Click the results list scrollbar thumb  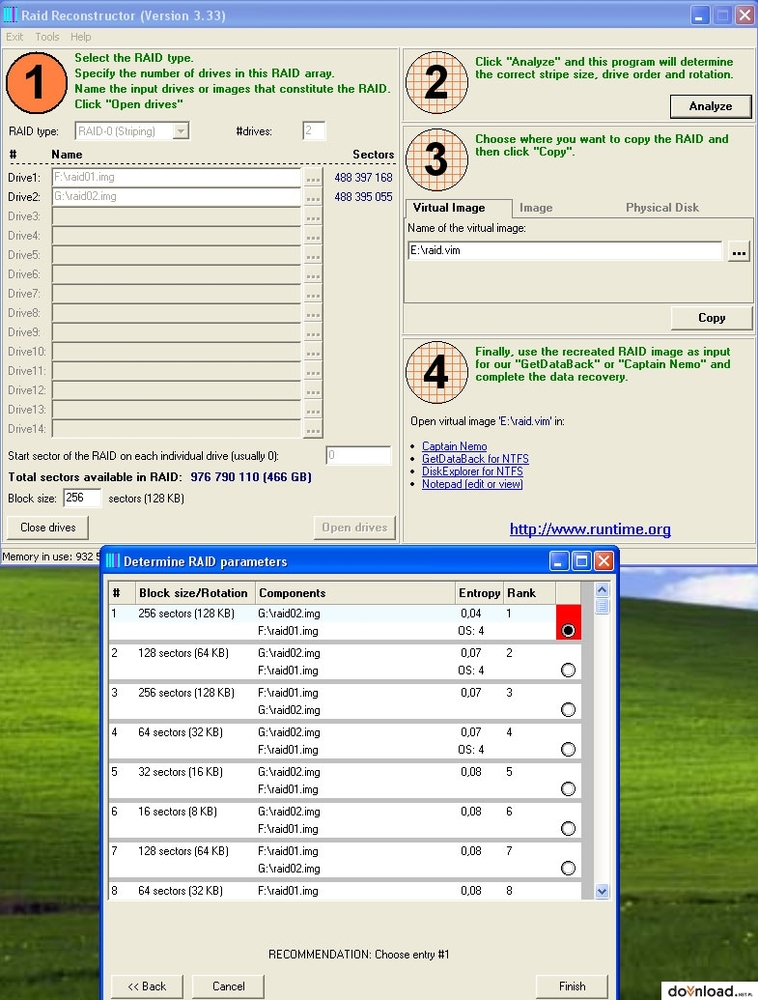[x=602, y=606]
